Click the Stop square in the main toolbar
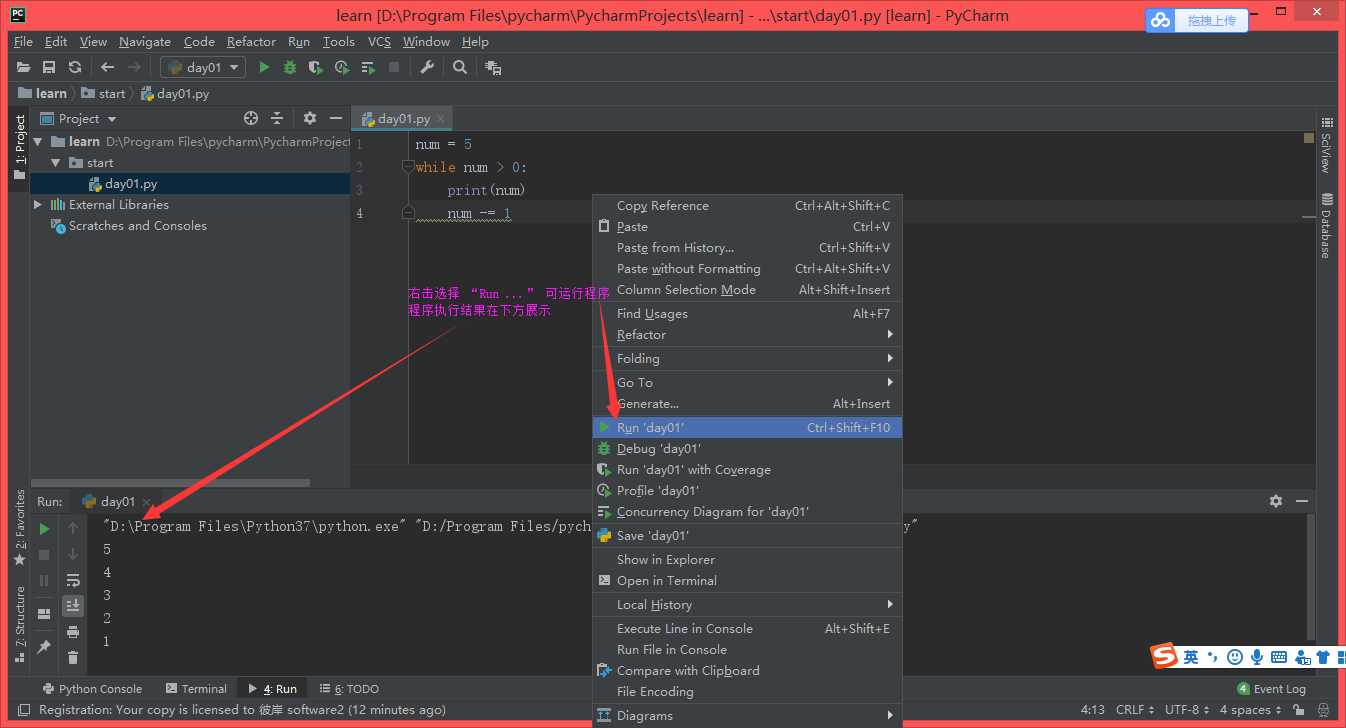This screenshot has height=728, width=1346. coord(394,67)
